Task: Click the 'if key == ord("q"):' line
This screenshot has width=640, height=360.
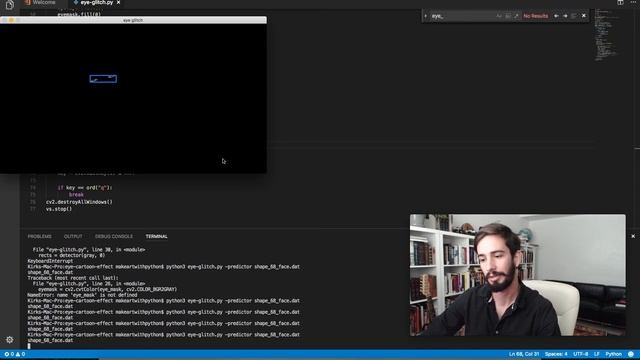Action: pyautogui.click(x=85, y=188)
